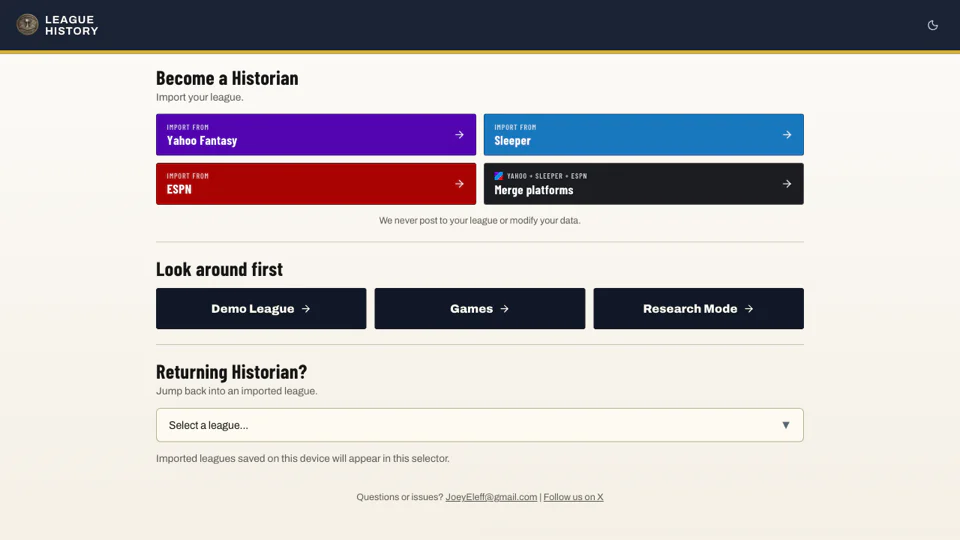Click the arrow next to Demo League
This screenshot has height=540, width=960.
click(x=306, y=309)
